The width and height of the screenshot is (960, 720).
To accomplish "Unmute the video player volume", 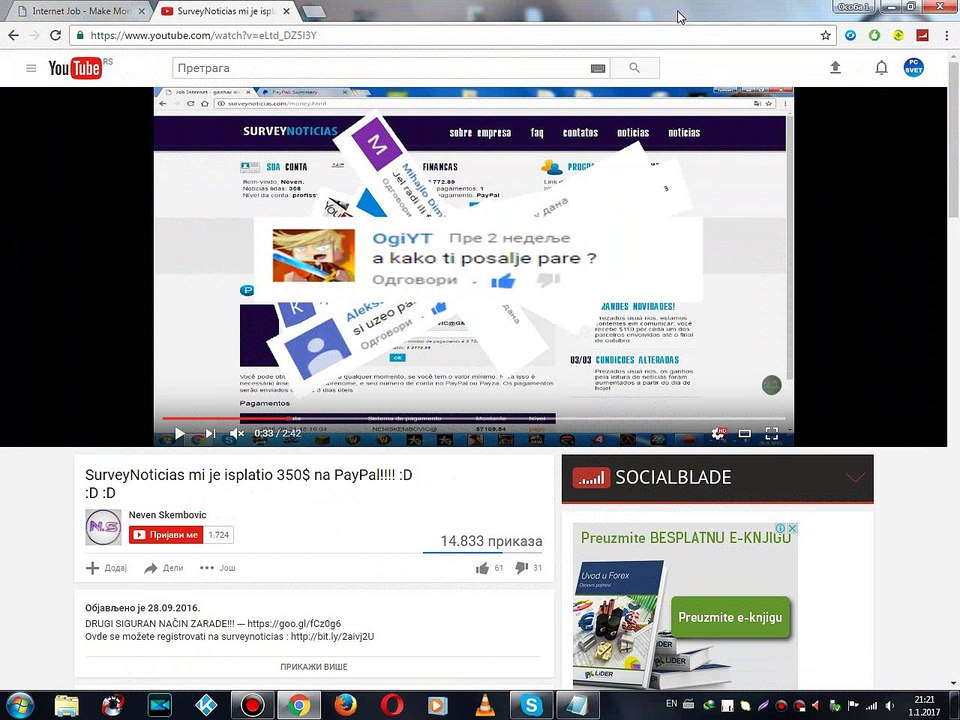I will pyautogui.click(x=236, y=433).
